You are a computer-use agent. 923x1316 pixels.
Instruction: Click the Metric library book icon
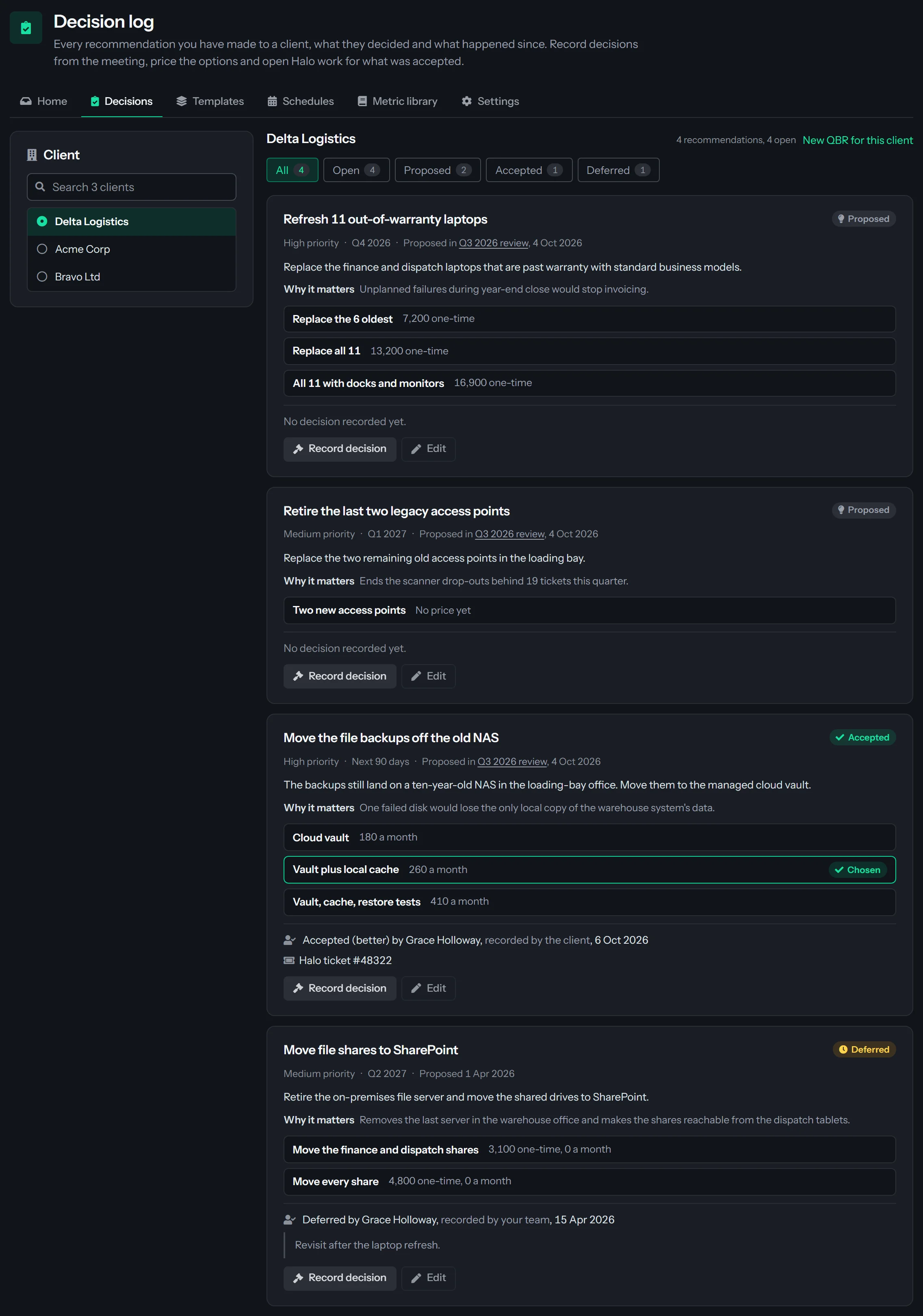click(362, 101)
